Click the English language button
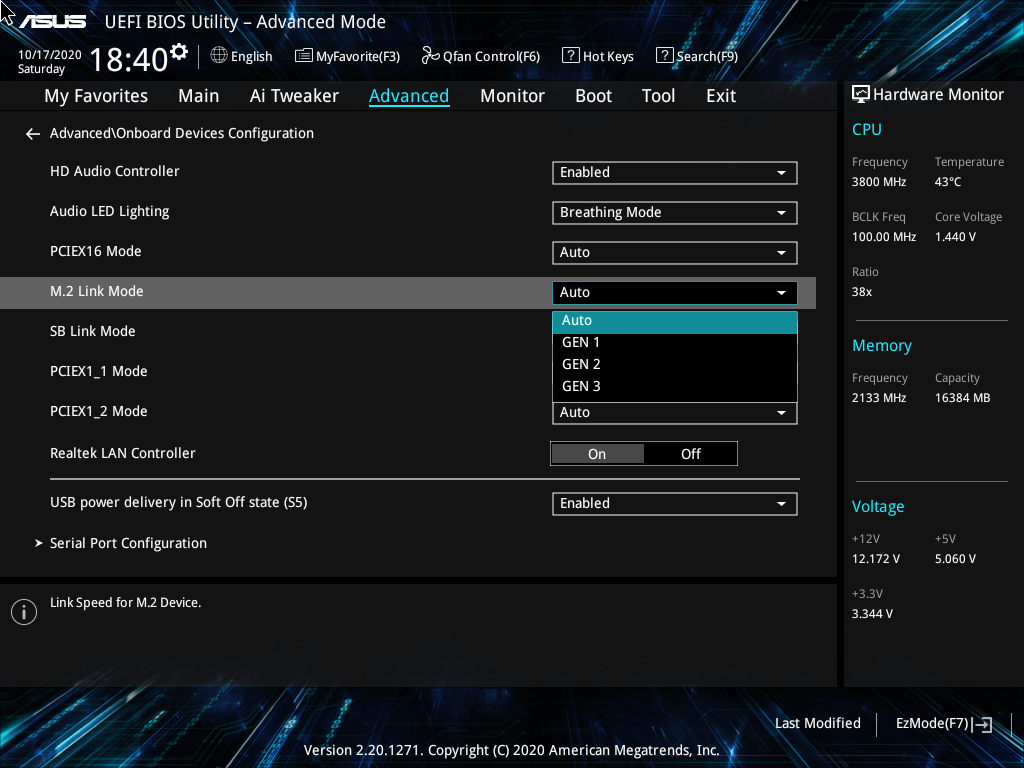The width and height of the screenshot is (1024, 768). pos(242,56)
